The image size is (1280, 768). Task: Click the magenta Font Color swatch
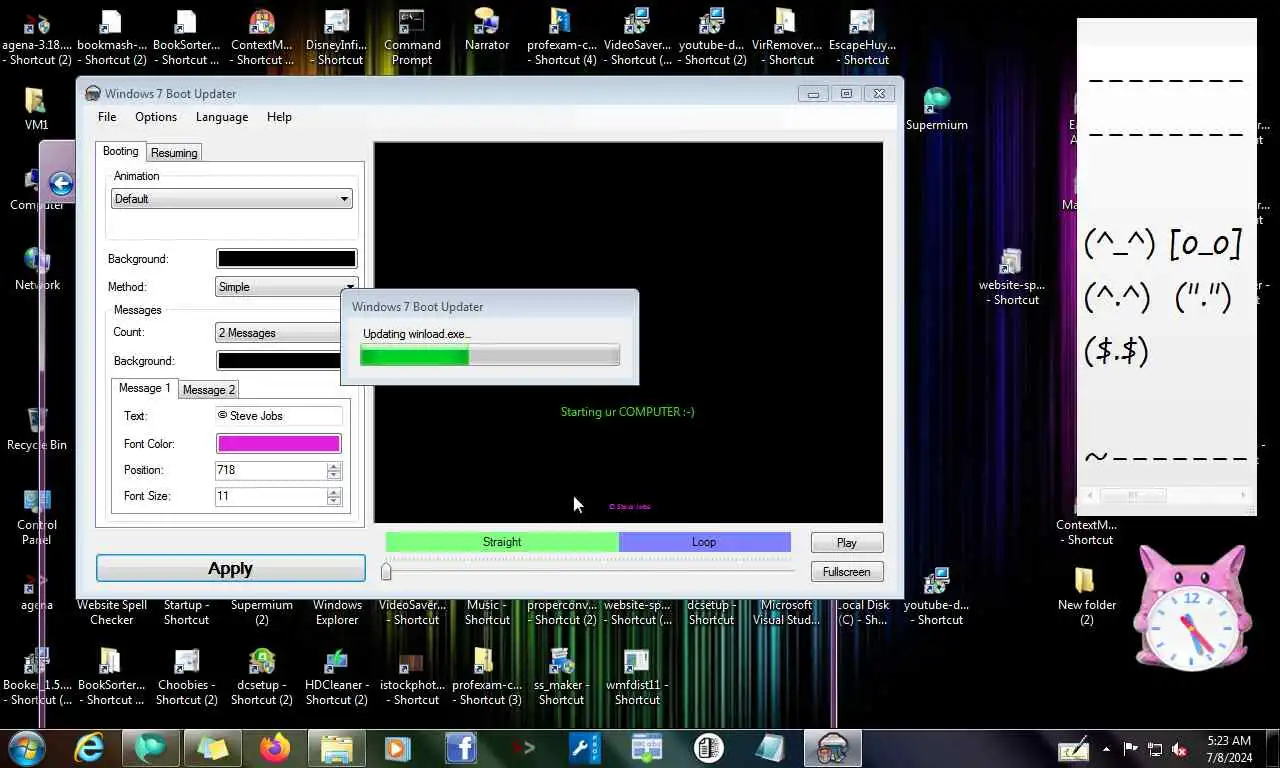coord(279,444)
